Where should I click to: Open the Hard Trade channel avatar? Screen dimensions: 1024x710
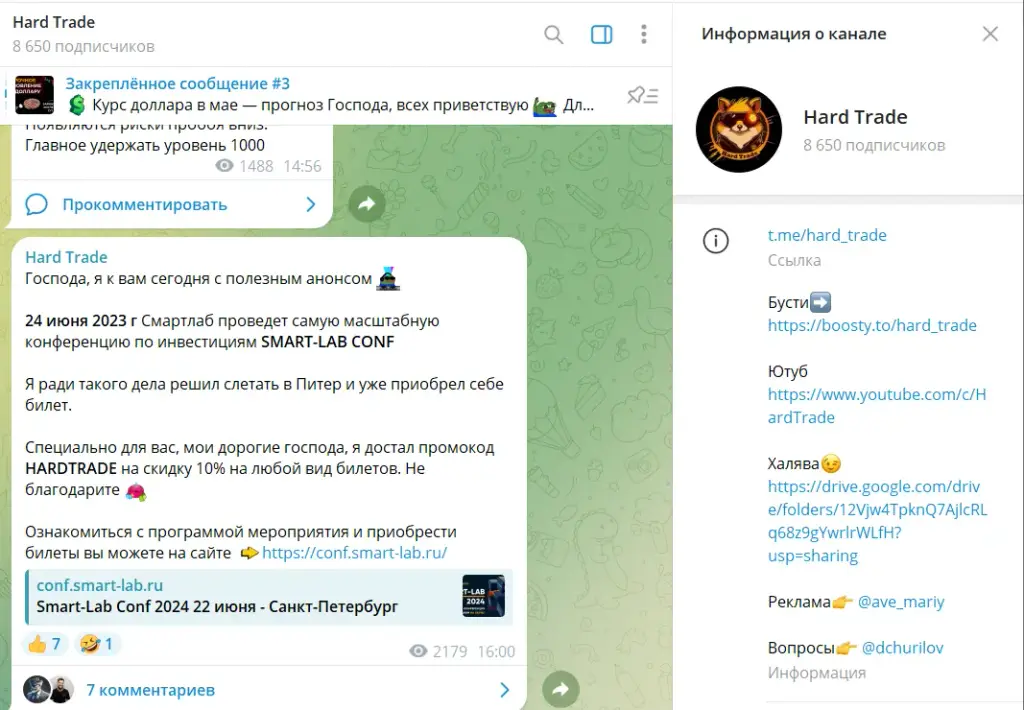click(x=739, y=129)
